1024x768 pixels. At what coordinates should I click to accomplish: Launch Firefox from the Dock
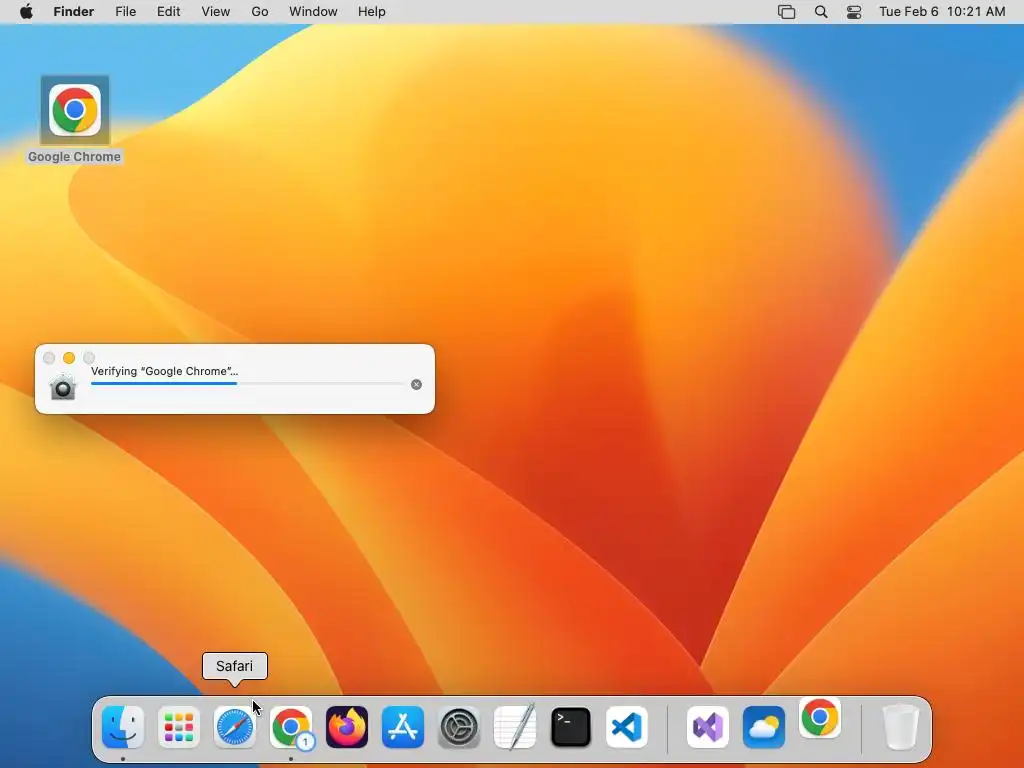point(347,727)
